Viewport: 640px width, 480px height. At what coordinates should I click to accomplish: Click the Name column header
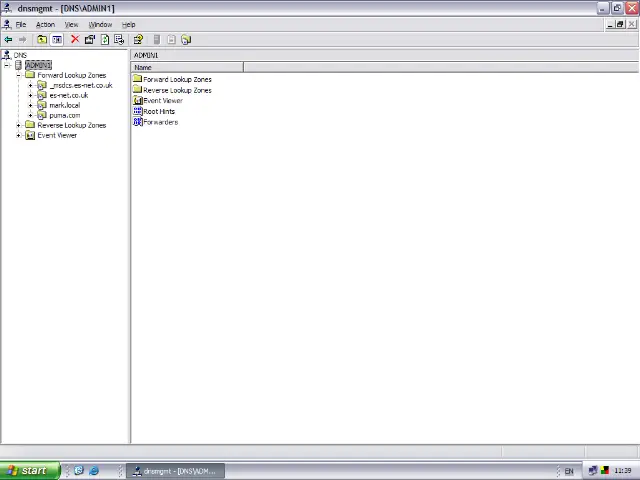pyautogui.click(x=187, y=67)
